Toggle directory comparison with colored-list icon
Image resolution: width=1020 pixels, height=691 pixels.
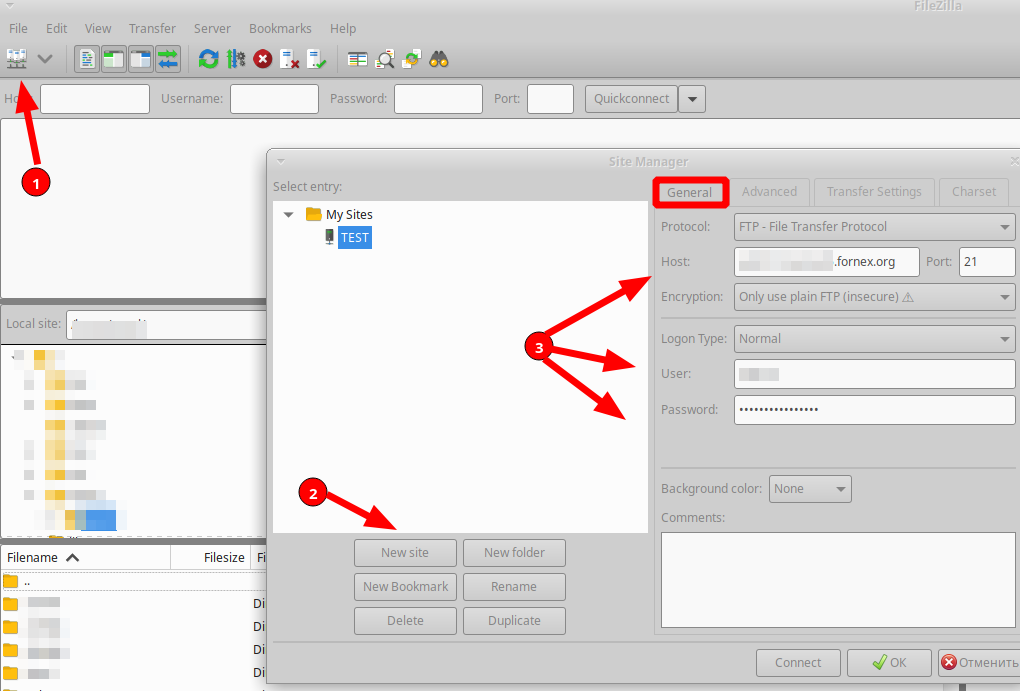pyautogui.click(x=357, y=59)
